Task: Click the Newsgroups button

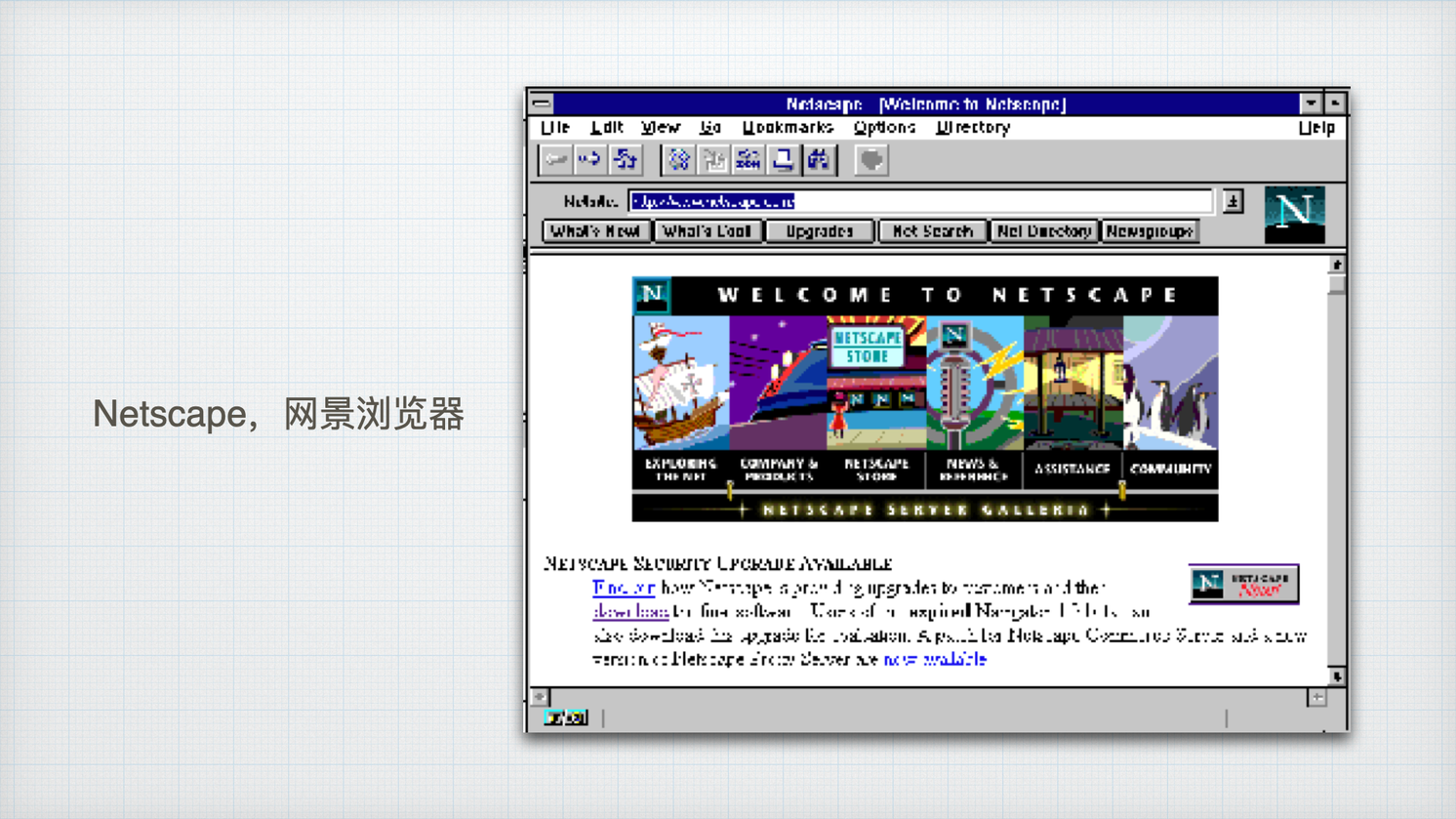Action: [1150, 231]
